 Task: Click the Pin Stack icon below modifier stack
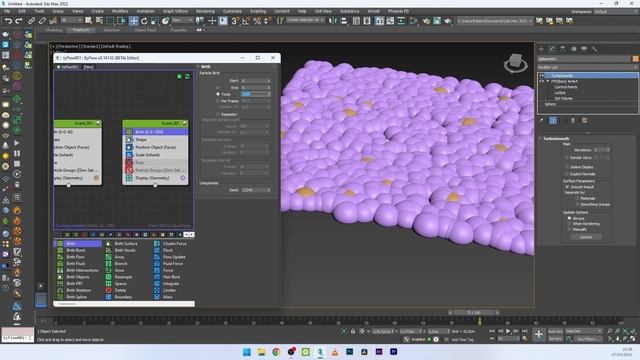542,120
